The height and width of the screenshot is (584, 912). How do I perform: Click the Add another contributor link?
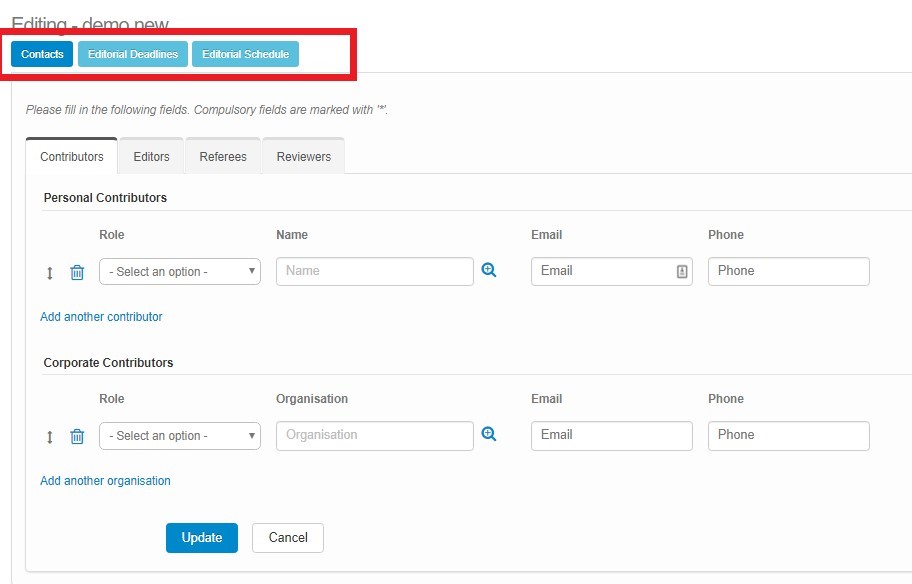coord(101,317)
